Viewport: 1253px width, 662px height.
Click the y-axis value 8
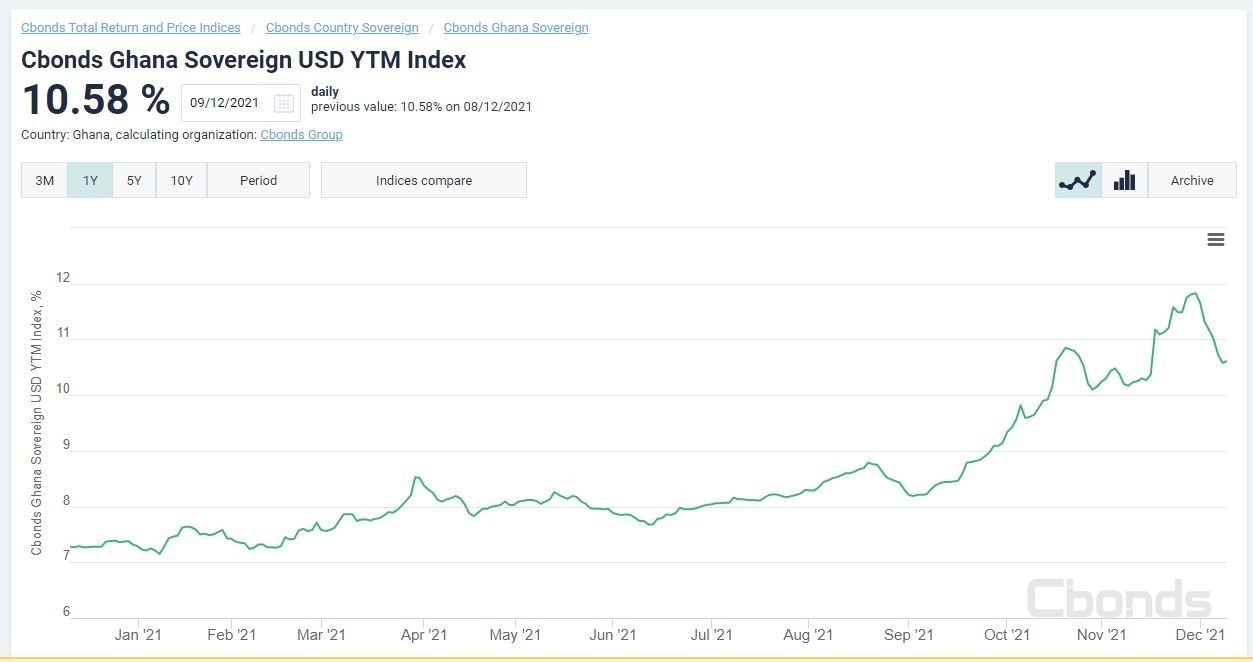coord(66,501)
